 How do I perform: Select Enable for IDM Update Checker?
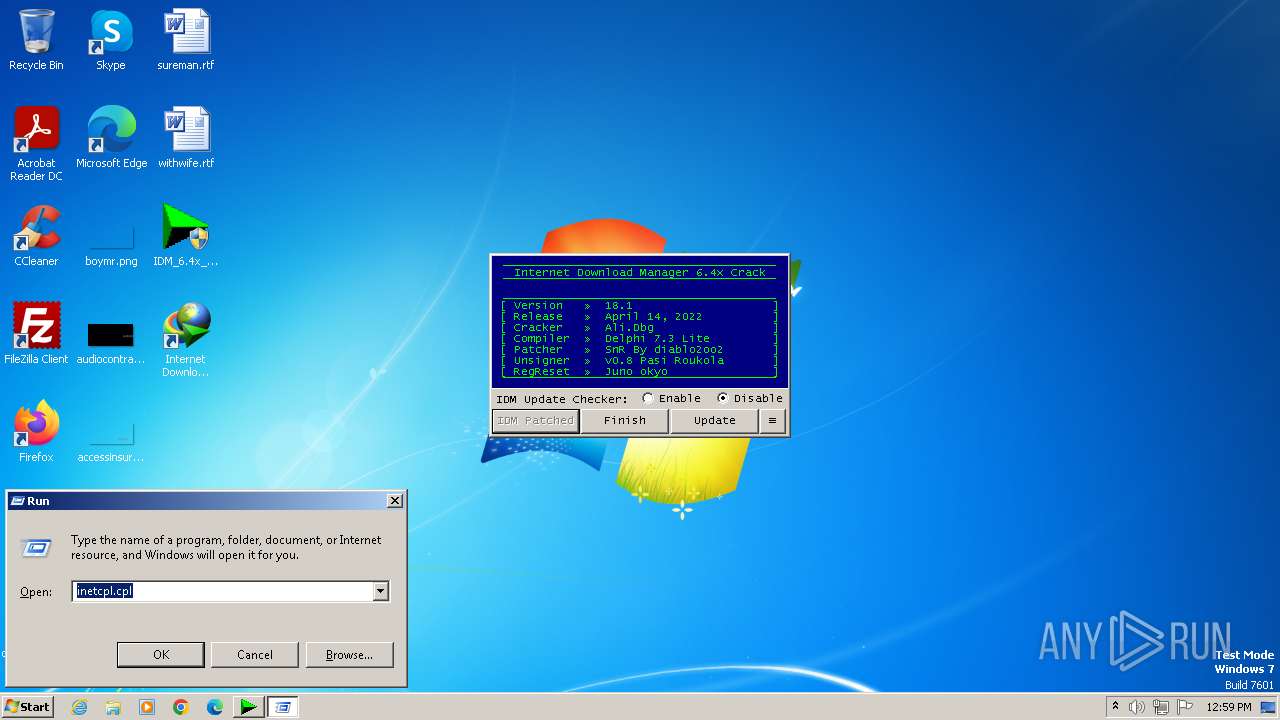(x=671, y=398)
